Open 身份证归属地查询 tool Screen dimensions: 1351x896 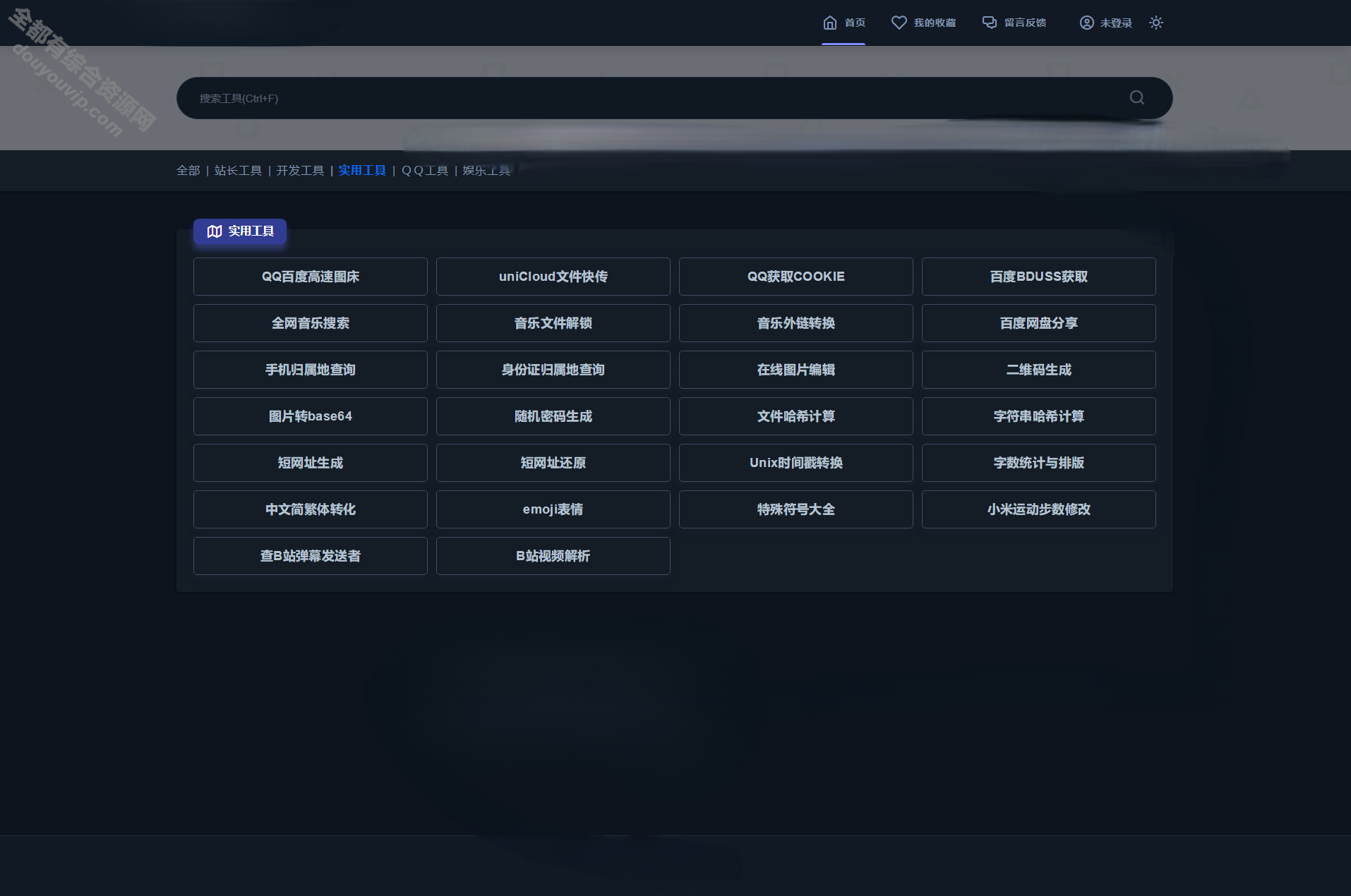[553, 370]
